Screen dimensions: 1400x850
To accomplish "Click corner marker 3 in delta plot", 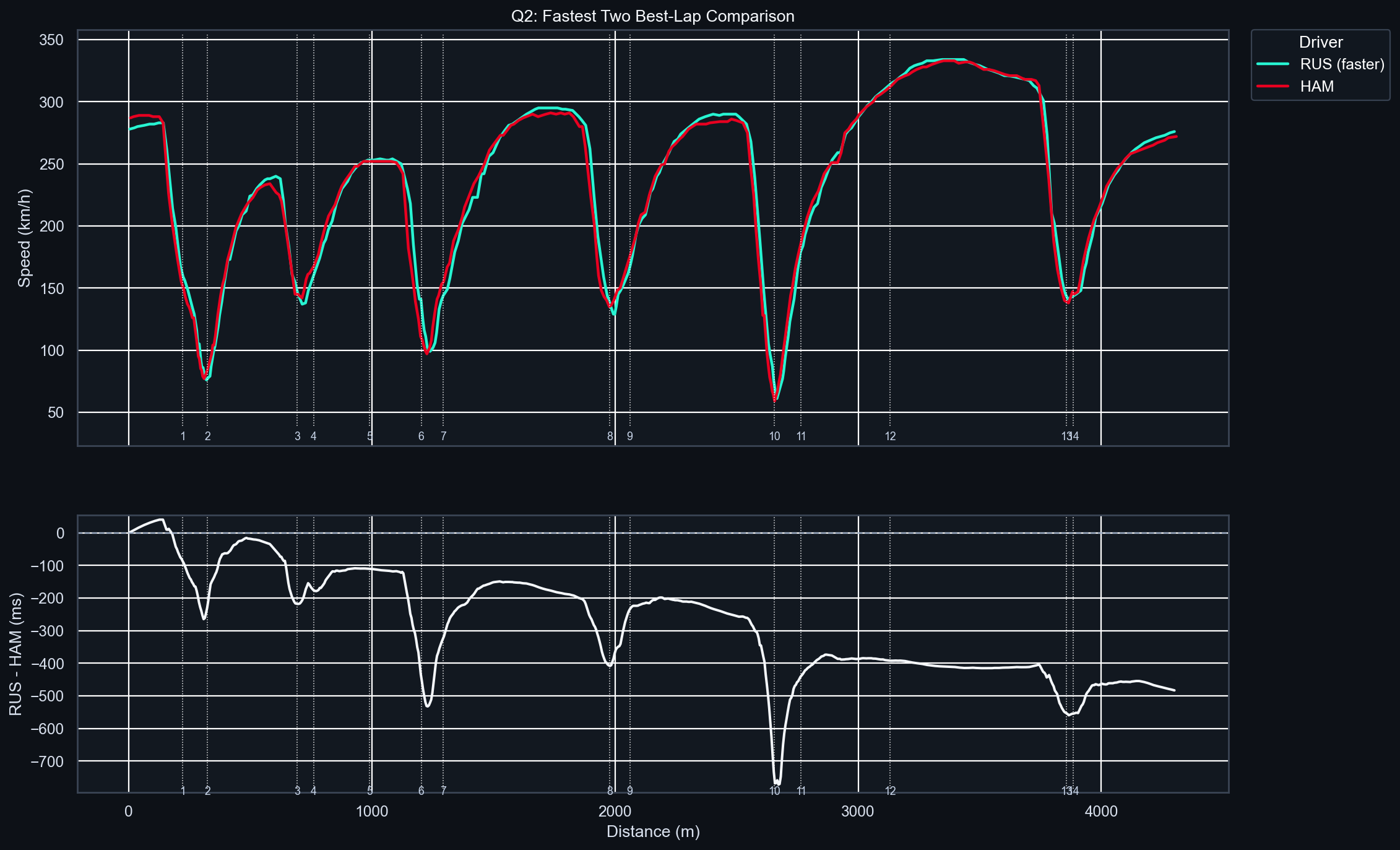I will [298, 791].
